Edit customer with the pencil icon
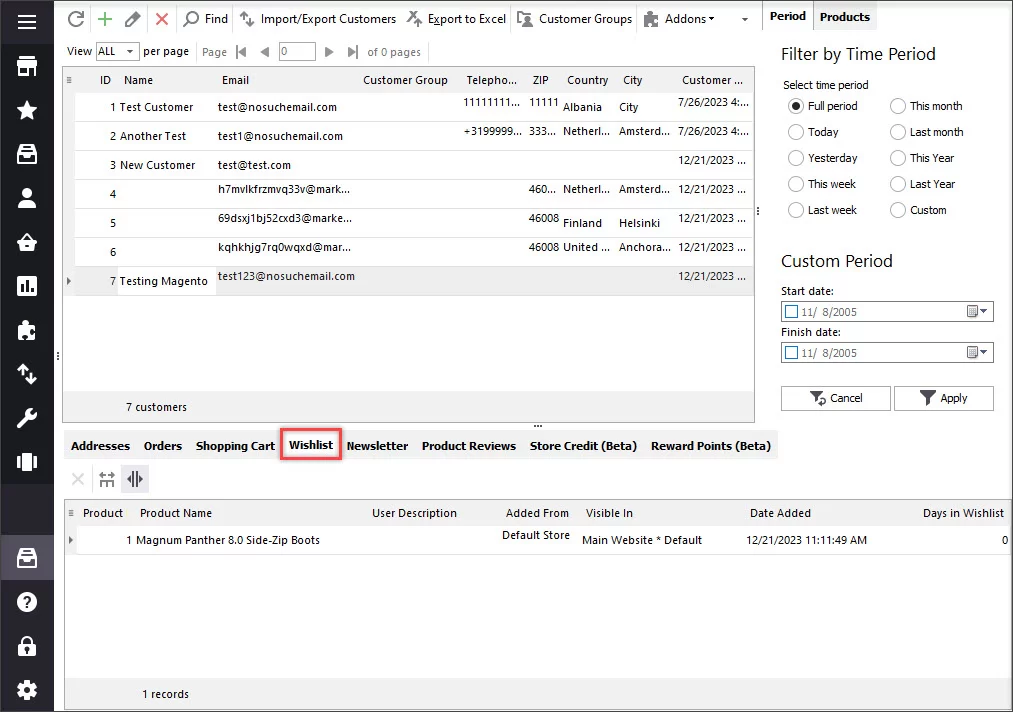 click(132, 19)
